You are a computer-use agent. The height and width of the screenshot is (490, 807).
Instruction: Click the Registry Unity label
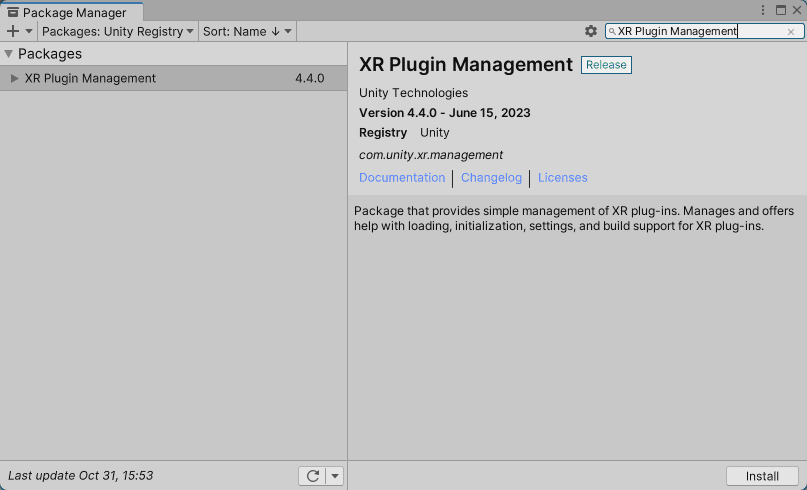(x=404, y=133)
